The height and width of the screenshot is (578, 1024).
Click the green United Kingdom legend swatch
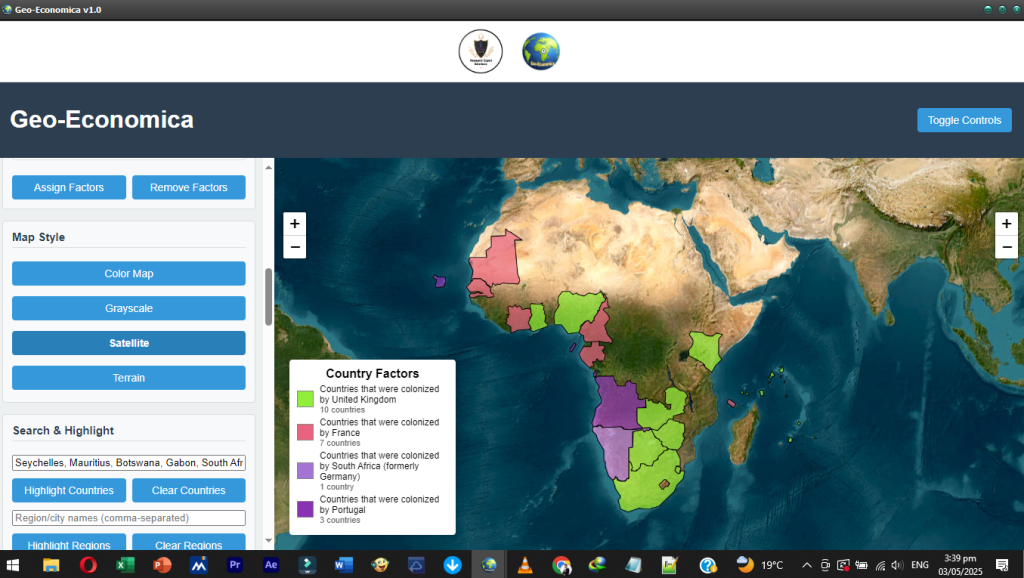tap(306, 399)
